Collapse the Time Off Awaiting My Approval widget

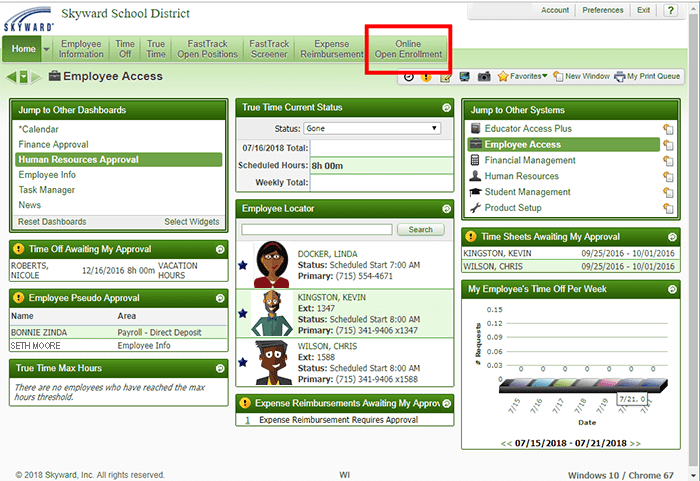point(220,249)
